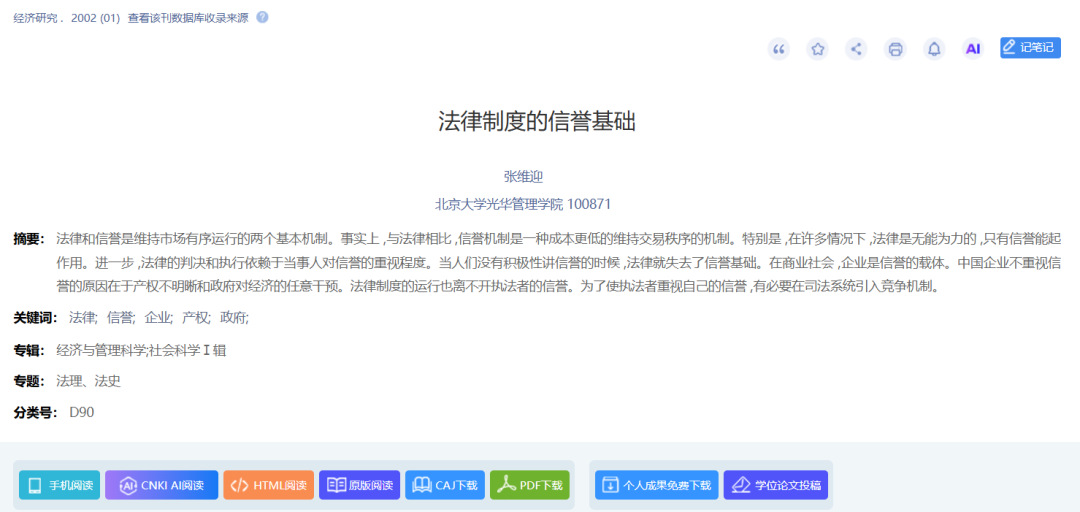Image resolution: width=1080 pixels, height=512 pixels.
Task: Click 个人成果免费下载 button
Action: [x=656, y=485]
